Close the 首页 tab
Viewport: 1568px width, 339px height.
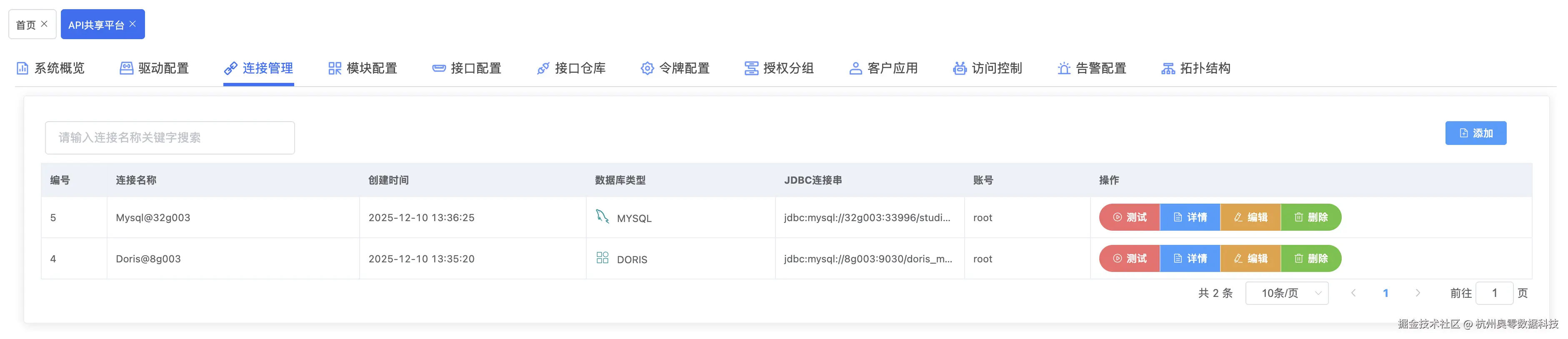[44, 24]
